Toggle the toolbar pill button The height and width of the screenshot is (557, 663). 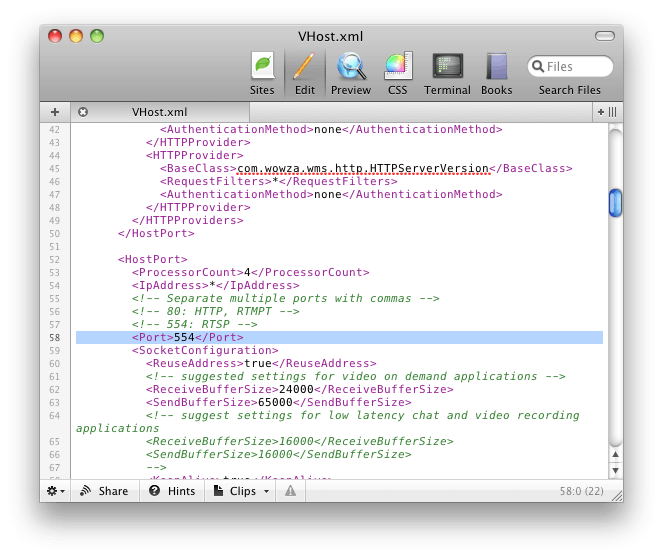coord(605,36)
